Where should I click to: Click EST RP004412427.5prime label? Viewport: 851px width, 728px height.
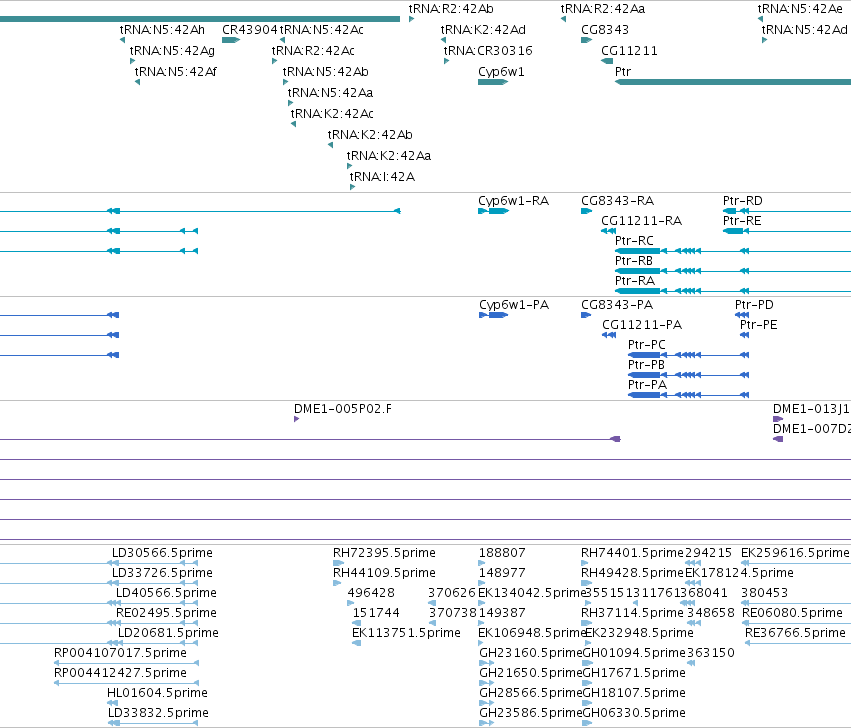[120, 673]
